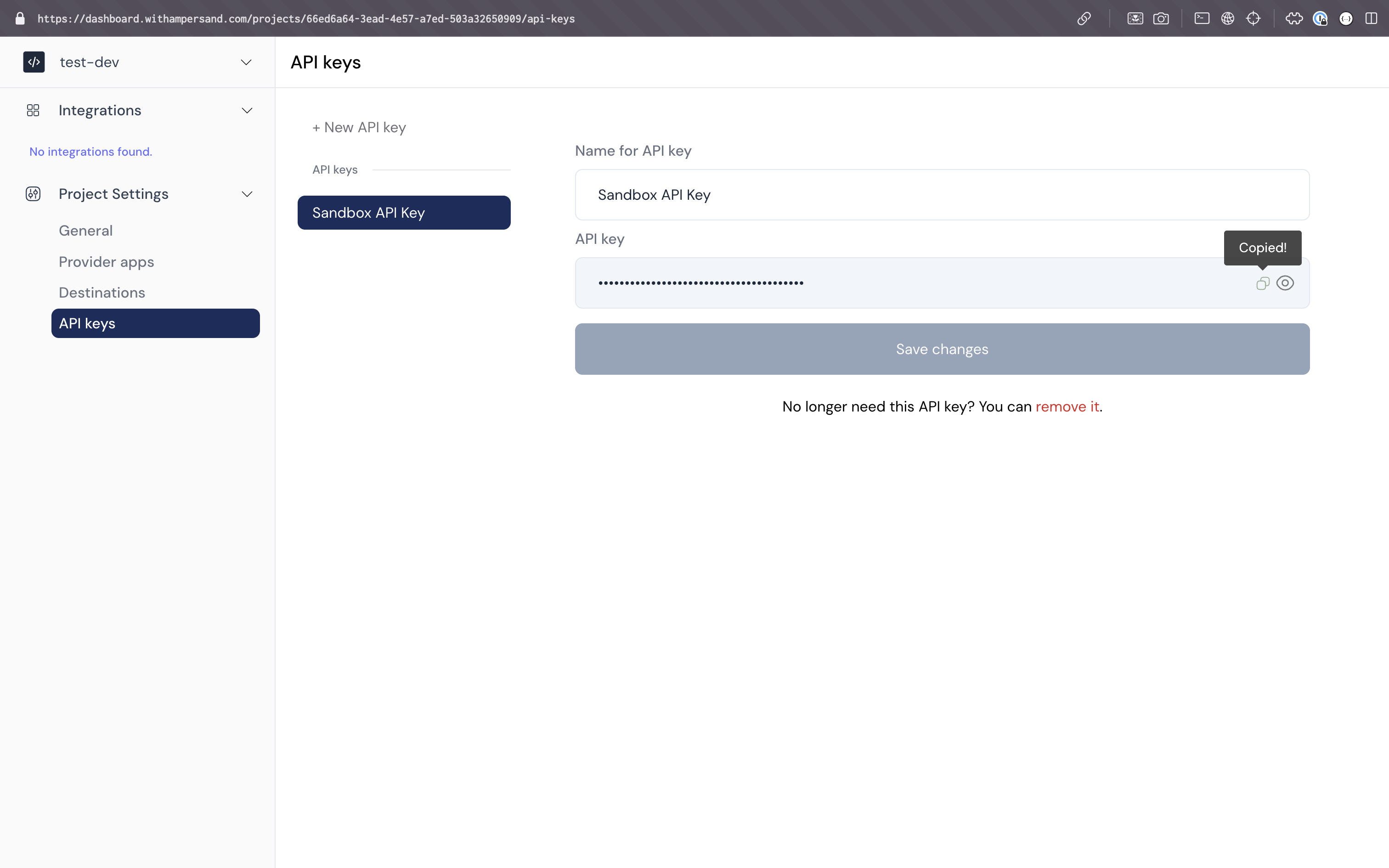The height and width of the screenshot is (868, 1389).
Task: Open the General settings page
Action: pos(85,230)
